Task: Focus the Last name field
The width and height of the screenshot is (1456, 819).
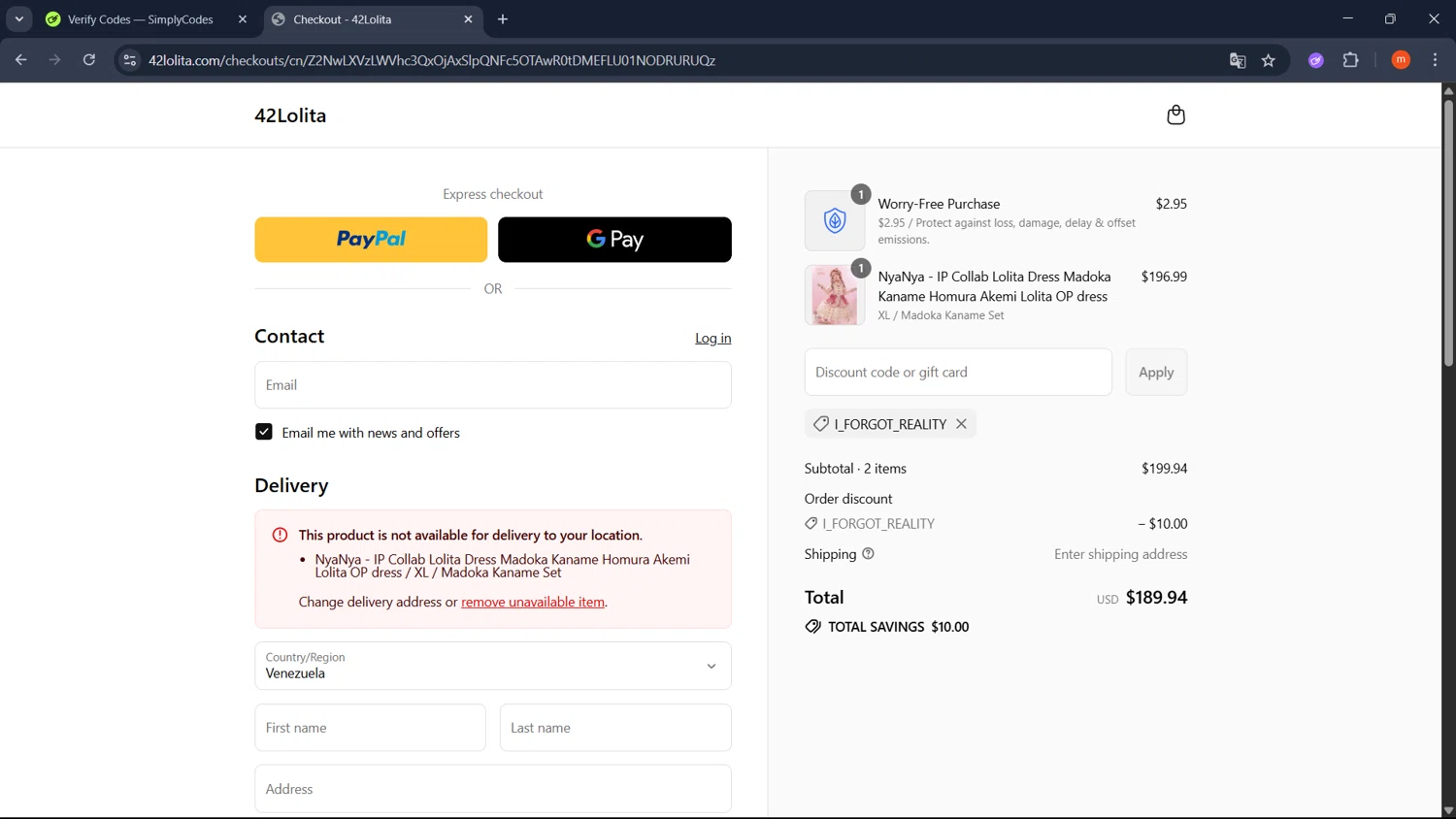Action: (615, 728)
